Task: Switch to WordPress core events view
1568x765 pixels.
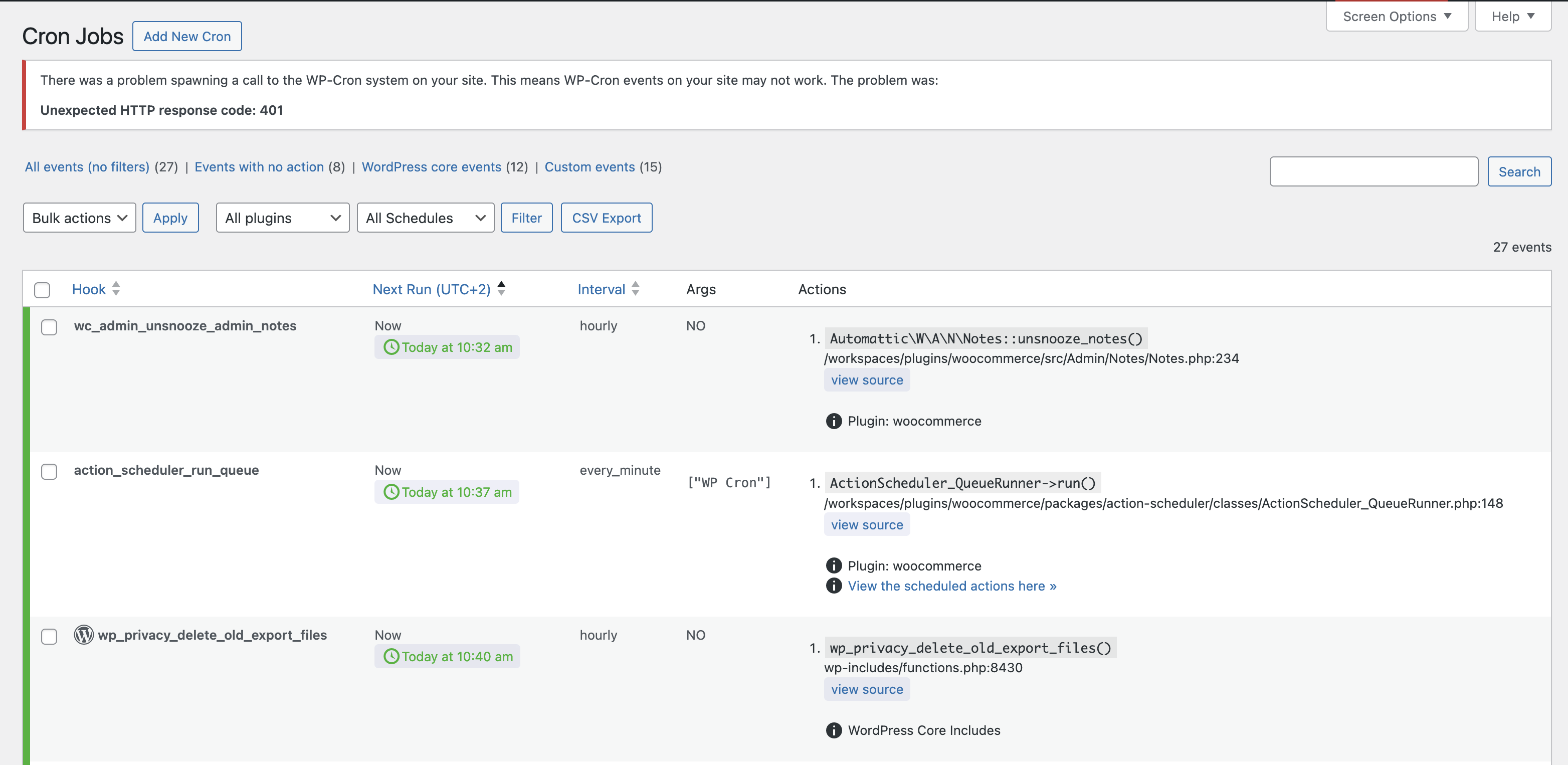Action: click(431, 167)
